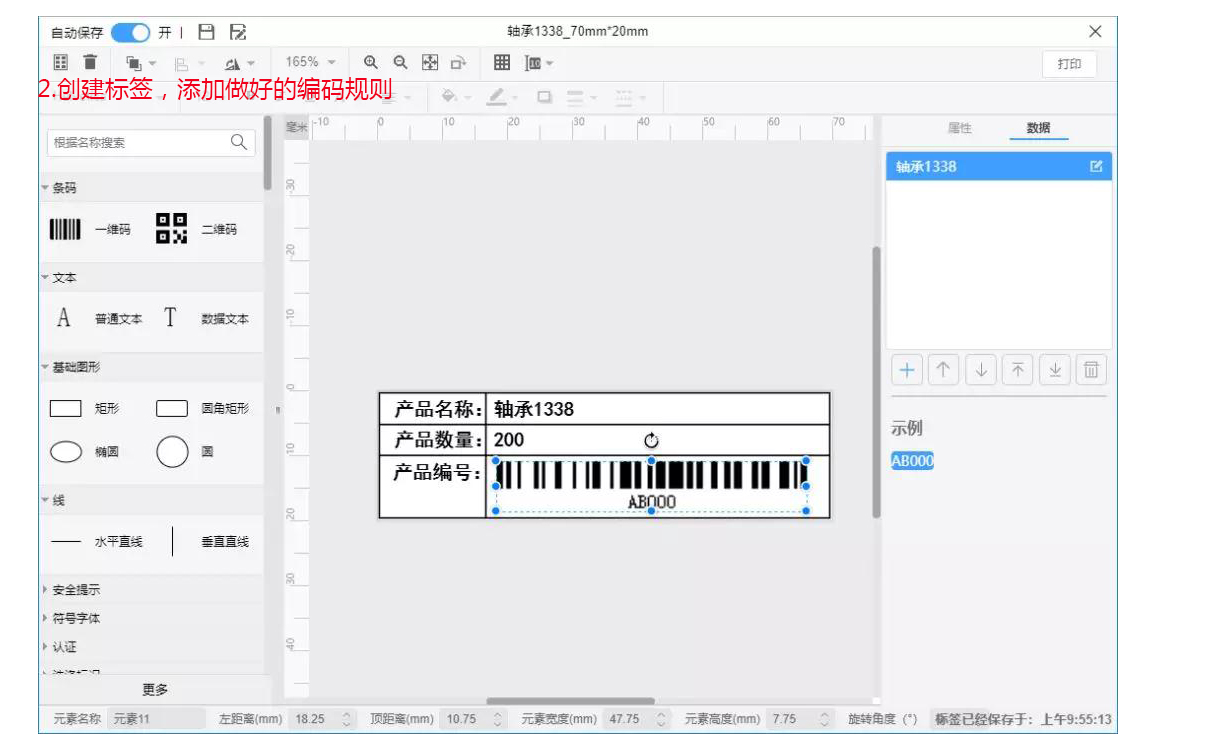Click the data panel trash button

[1091, 371]
